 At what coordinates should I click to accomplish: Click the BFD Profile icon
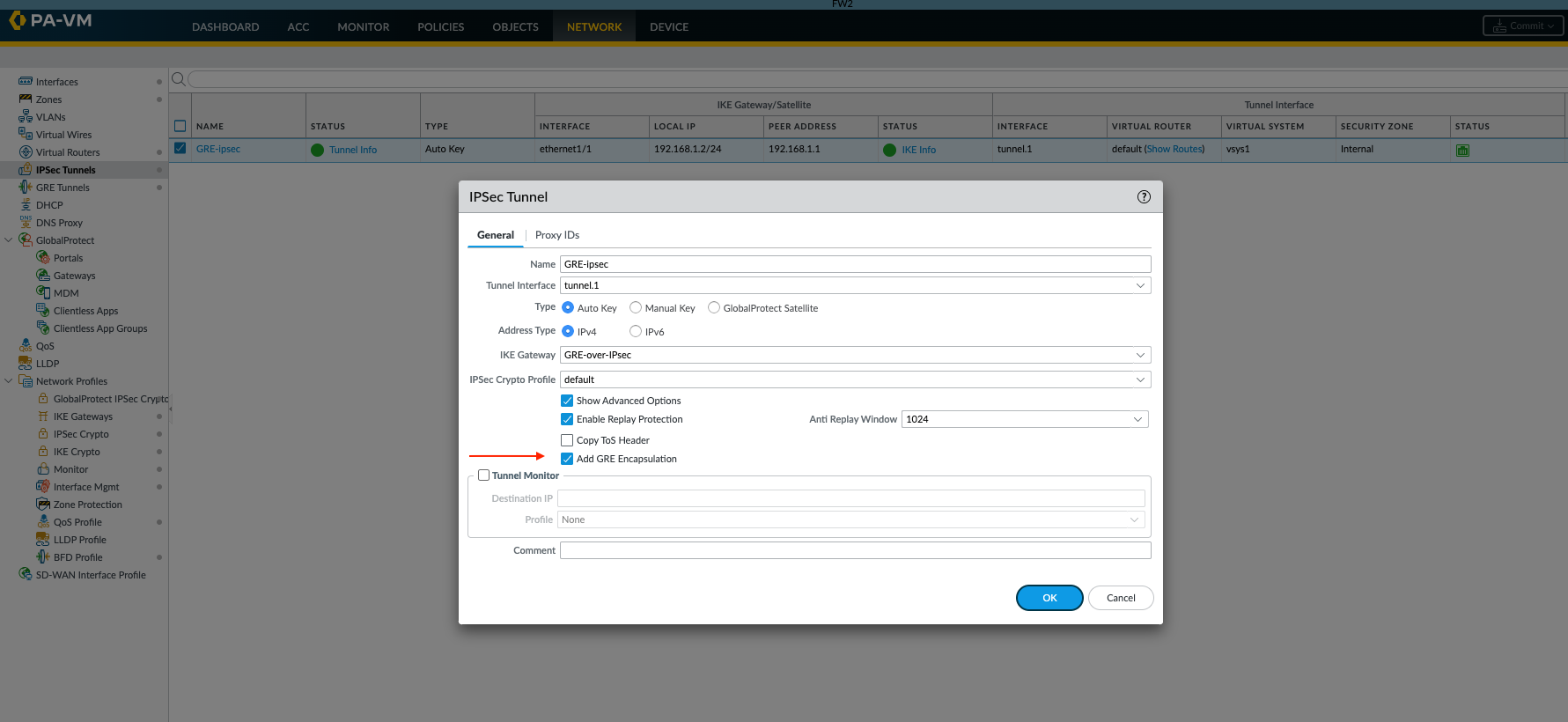(x=43, y=556)
